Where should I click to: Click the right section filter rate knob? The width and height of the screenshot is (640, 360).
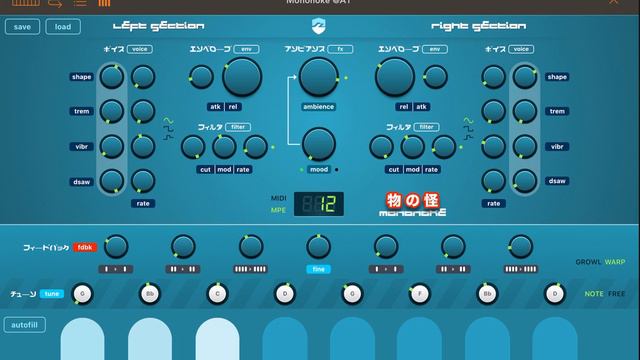(444, 147)
